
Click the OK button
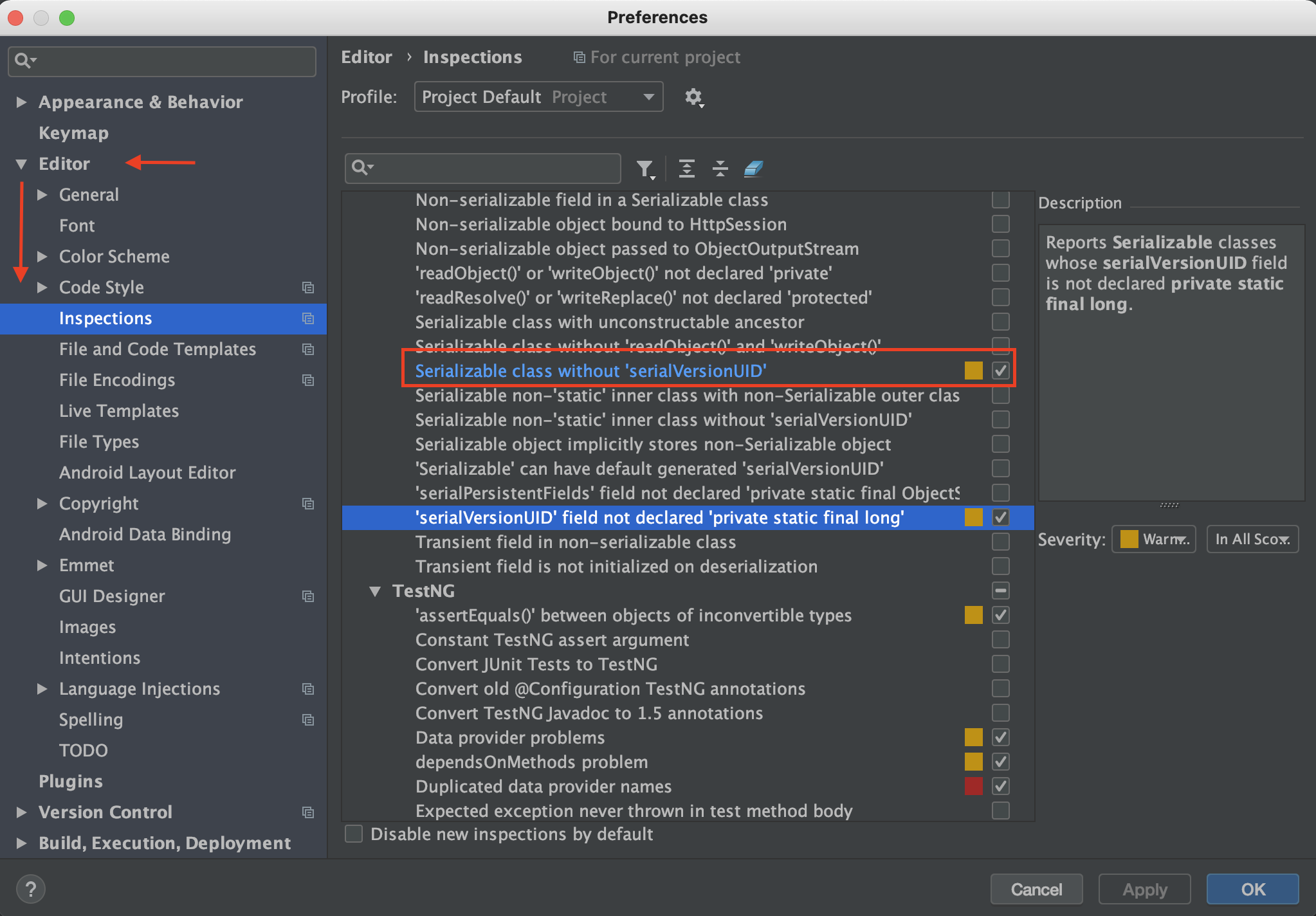[1252, 889]
